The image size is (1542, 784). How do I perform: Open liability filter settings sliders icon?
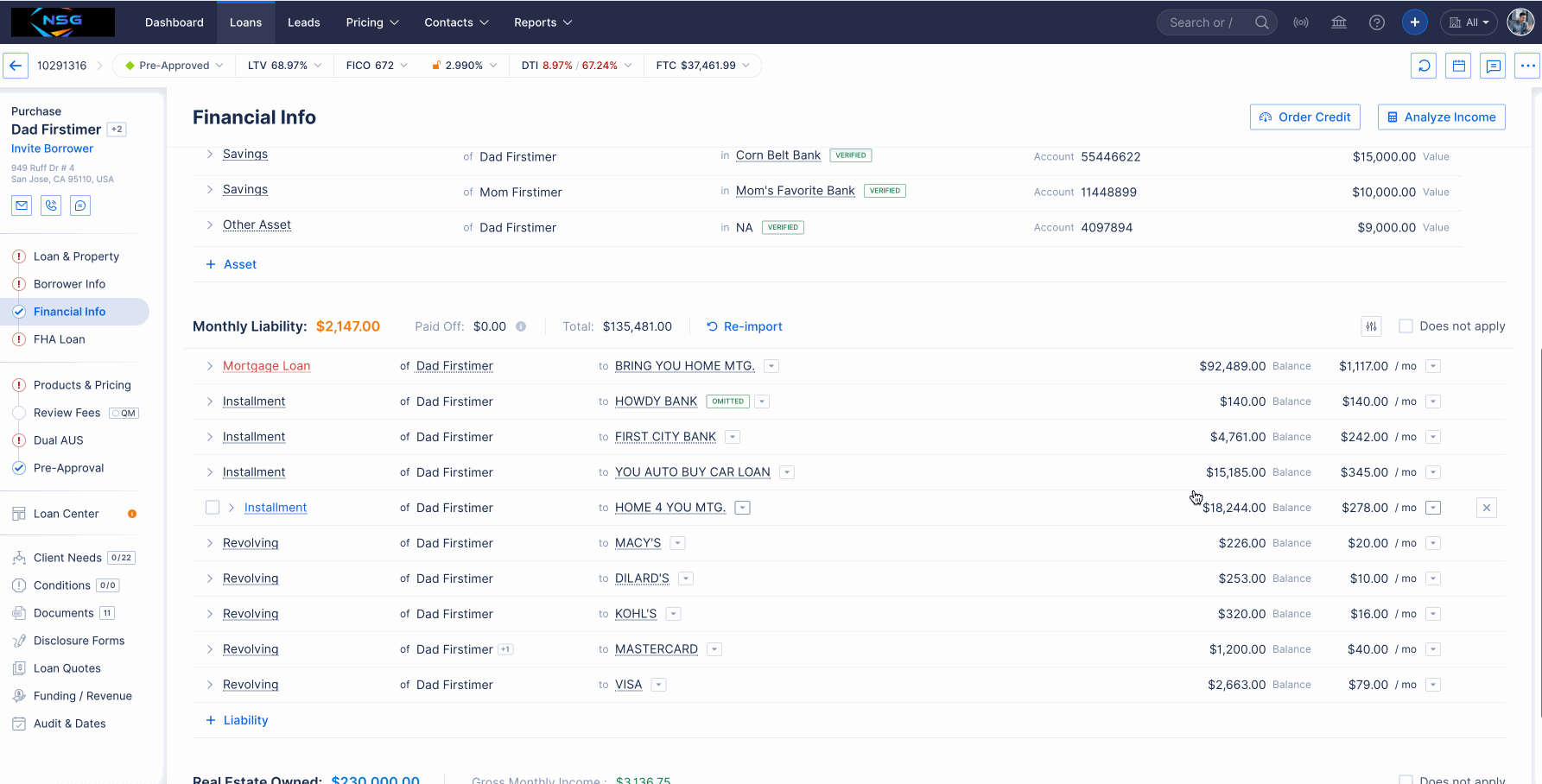click(1371, 326)
